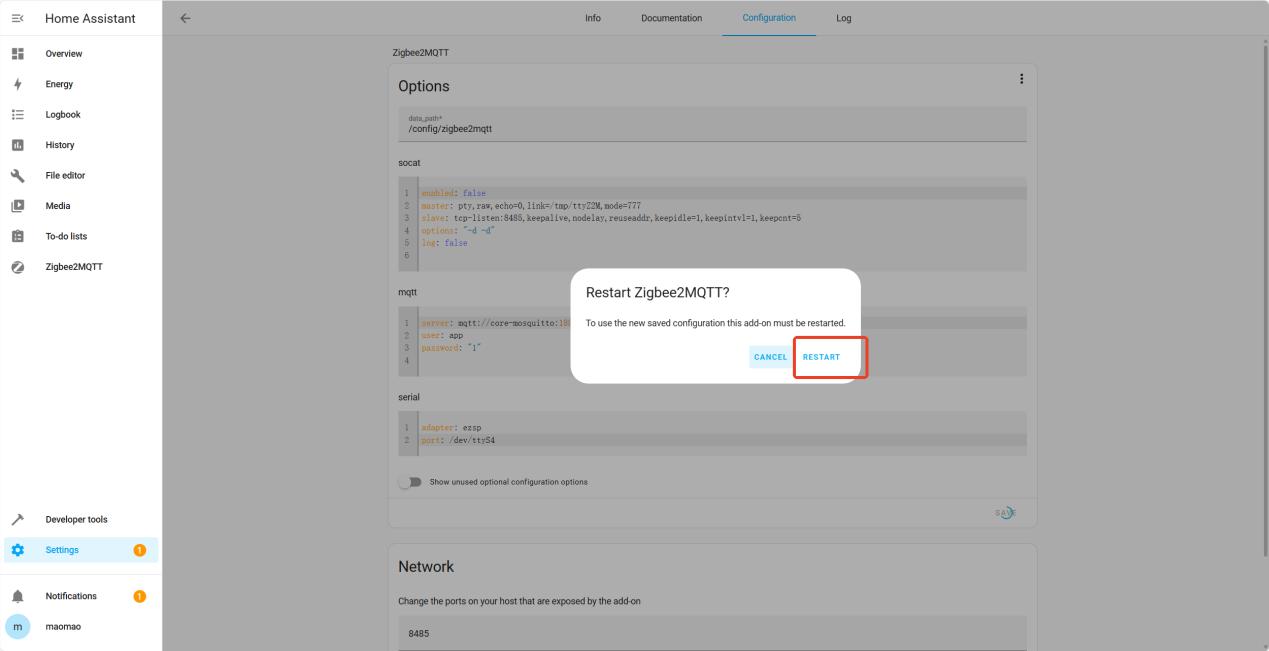Click the Notifications count badge
This screenshot has width=1269, height=651.
coord(139,596)
